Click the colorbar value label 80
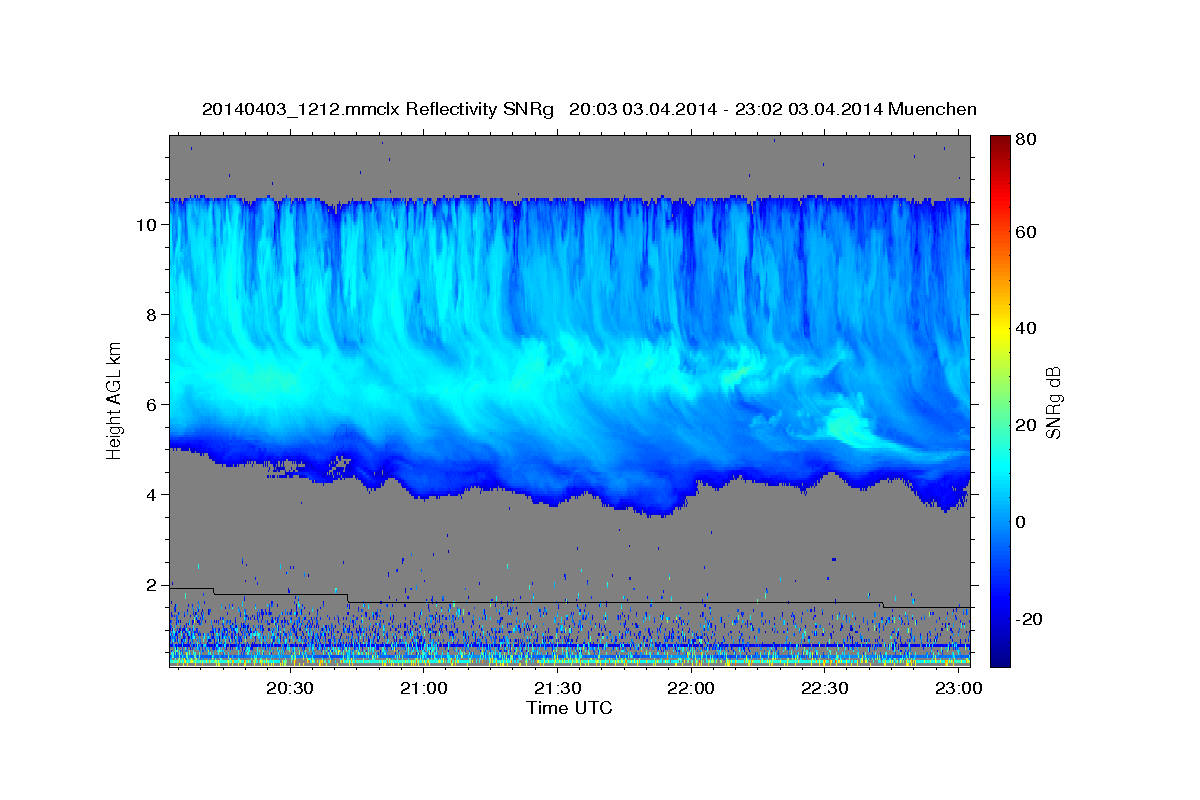Viewport: 1200px width, 800px height. click(x=1026, y=139)
